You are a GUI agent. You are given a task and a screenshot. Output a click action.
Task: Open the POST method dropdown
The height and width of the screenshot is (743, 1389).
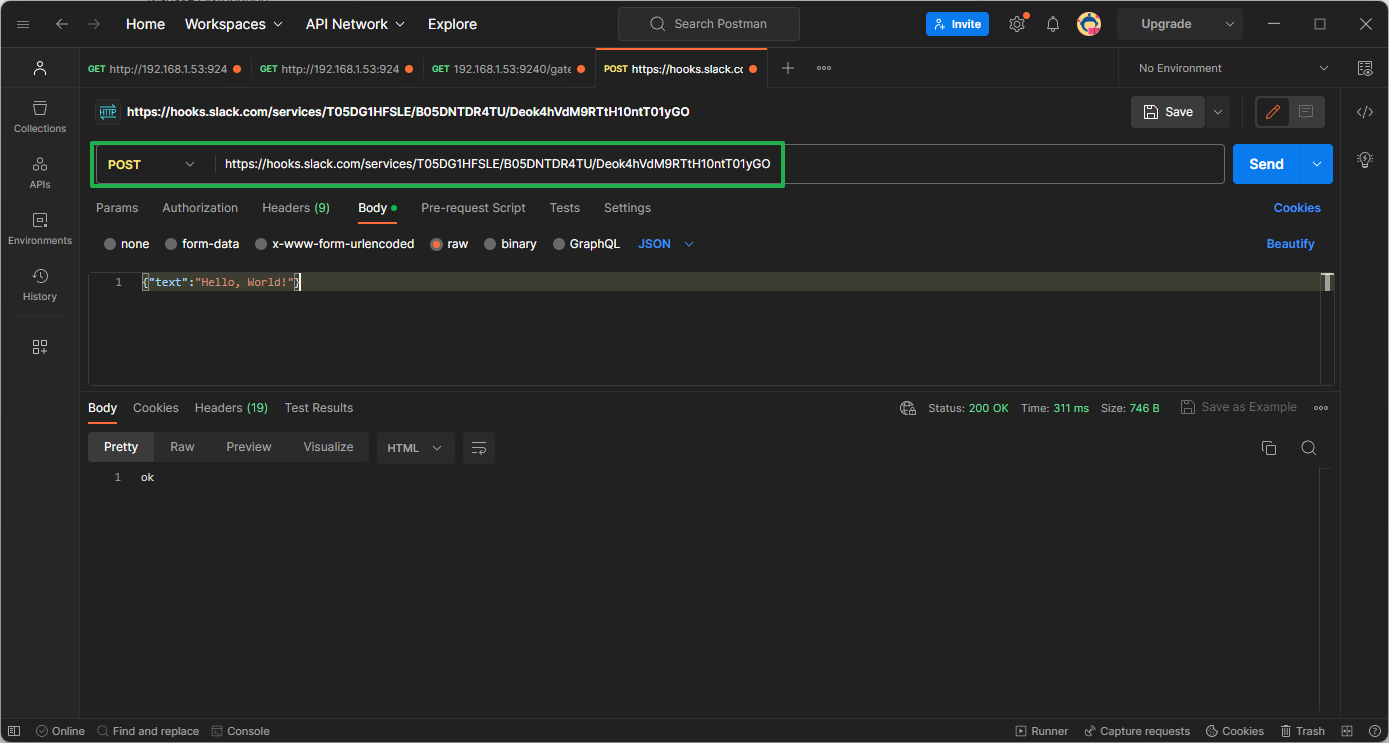point(152,164)
